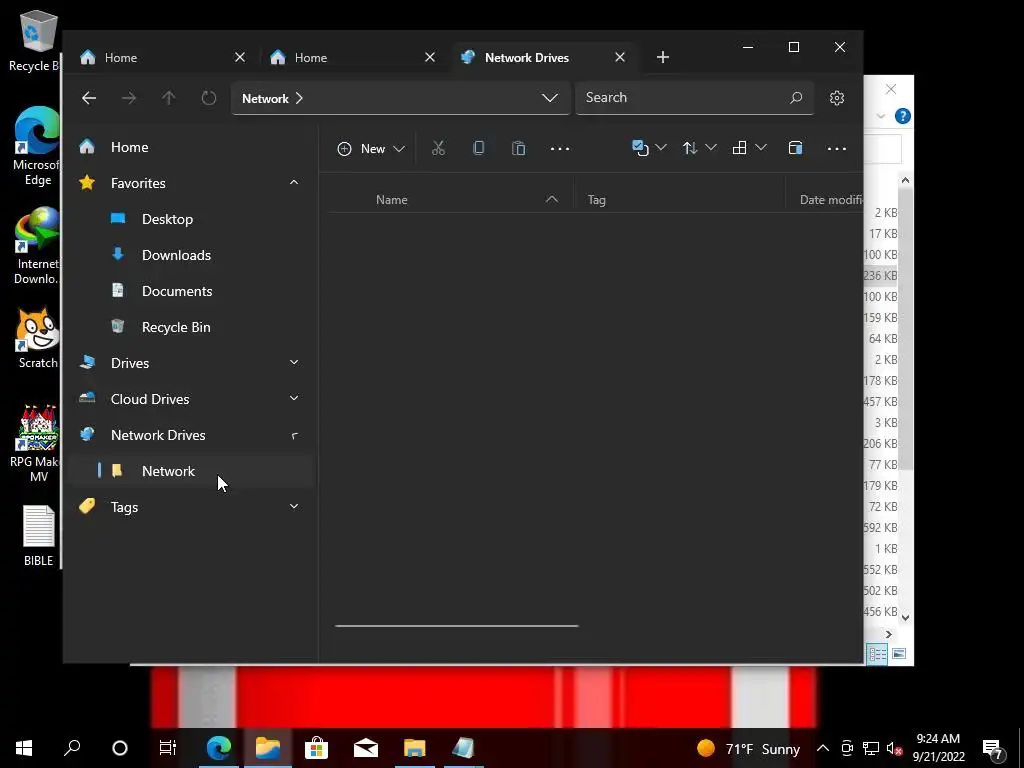Image resolution: width=1024 pixels, height=768 pixels.
Task: Expand the Tags section
Action: [294, 507]
